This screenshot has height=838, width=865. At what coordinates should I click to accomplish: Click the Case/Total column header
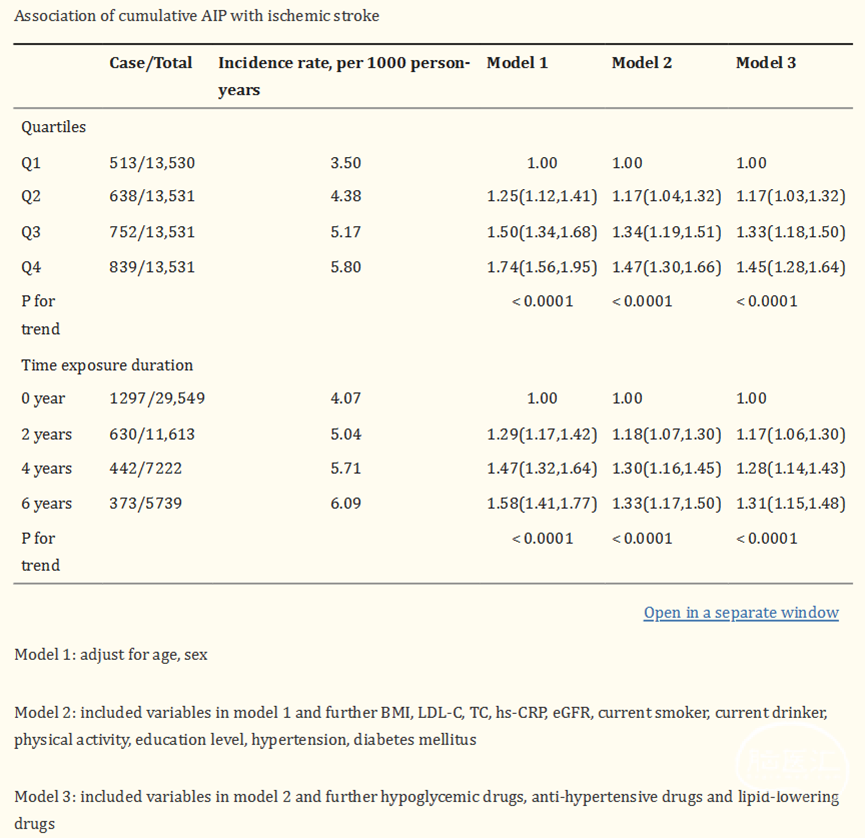[x=150, y=62]
